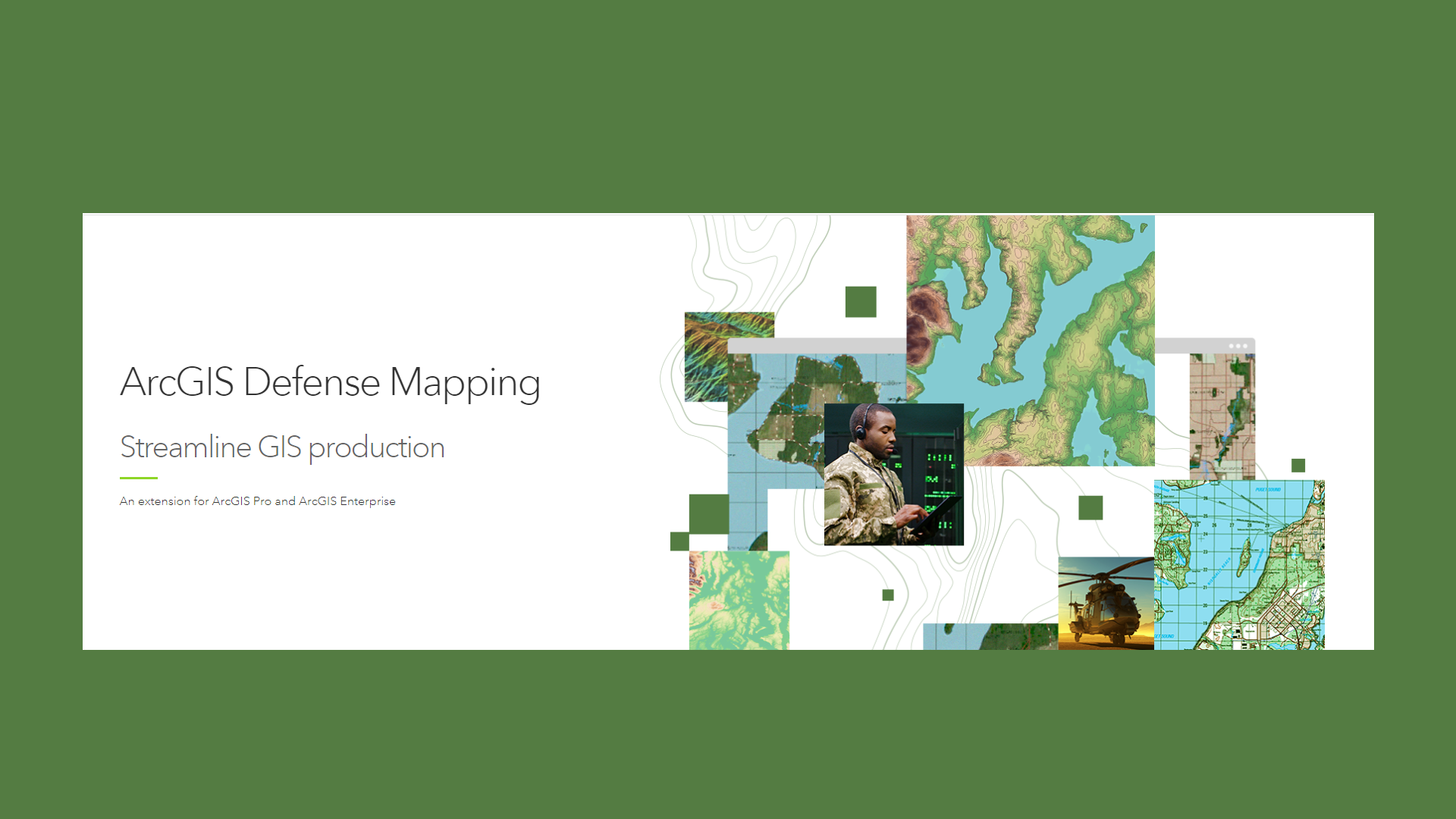Click green square above the satellite map window
Image resolution: width=1456 pixels, height=819 pixels.
[861, 302]
